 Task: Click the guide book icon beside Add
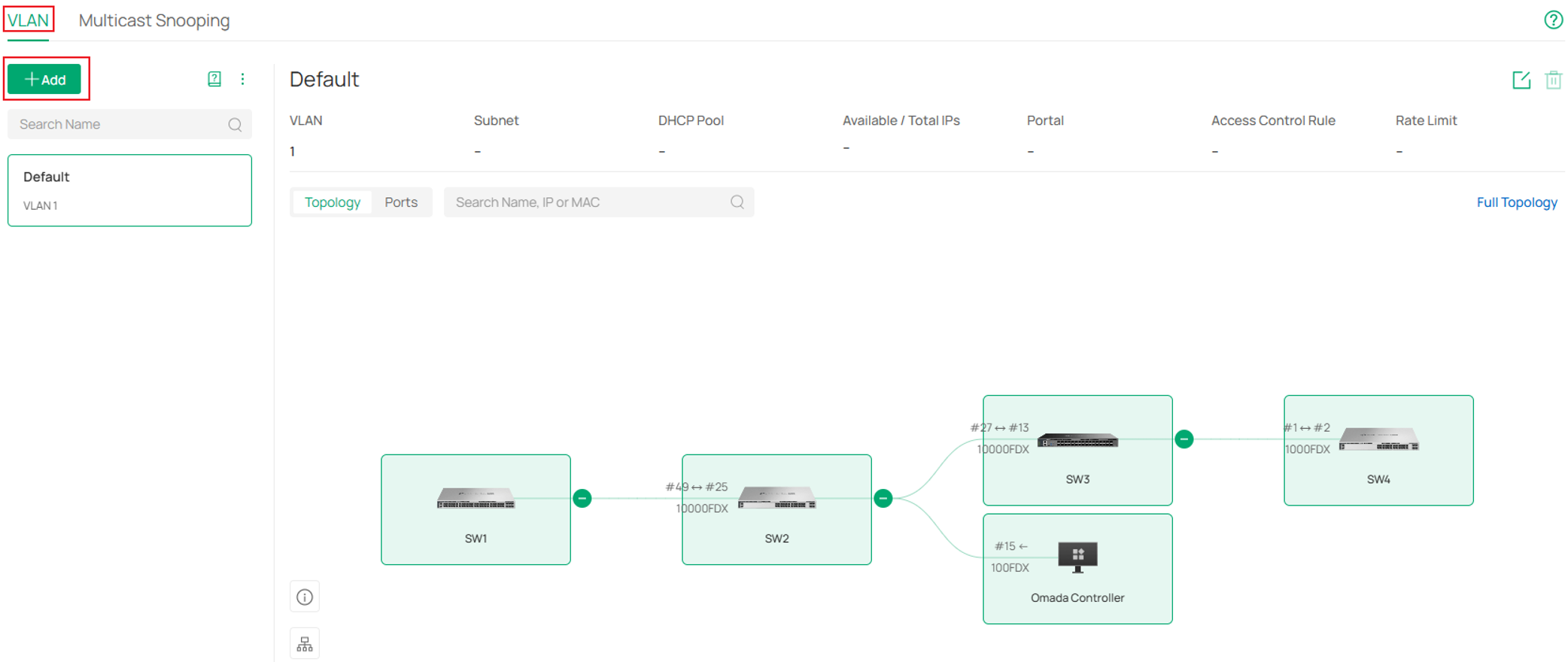214,79
